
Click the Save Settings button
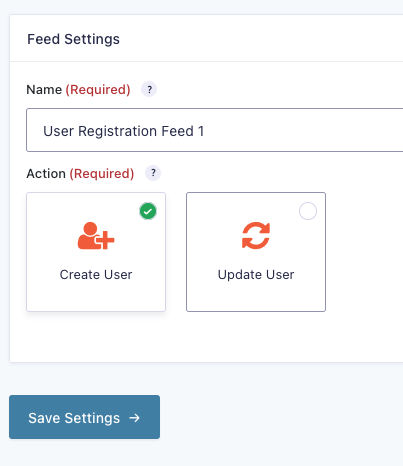(84, 417)
